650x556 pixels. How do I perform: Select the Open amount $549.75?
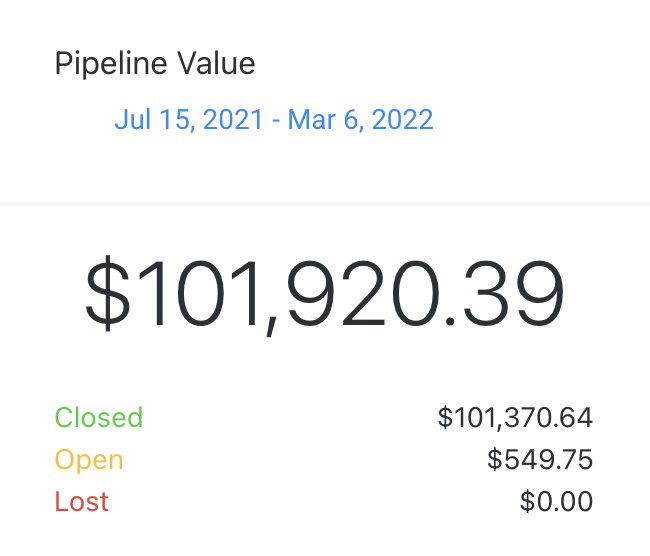click(540, 460)
